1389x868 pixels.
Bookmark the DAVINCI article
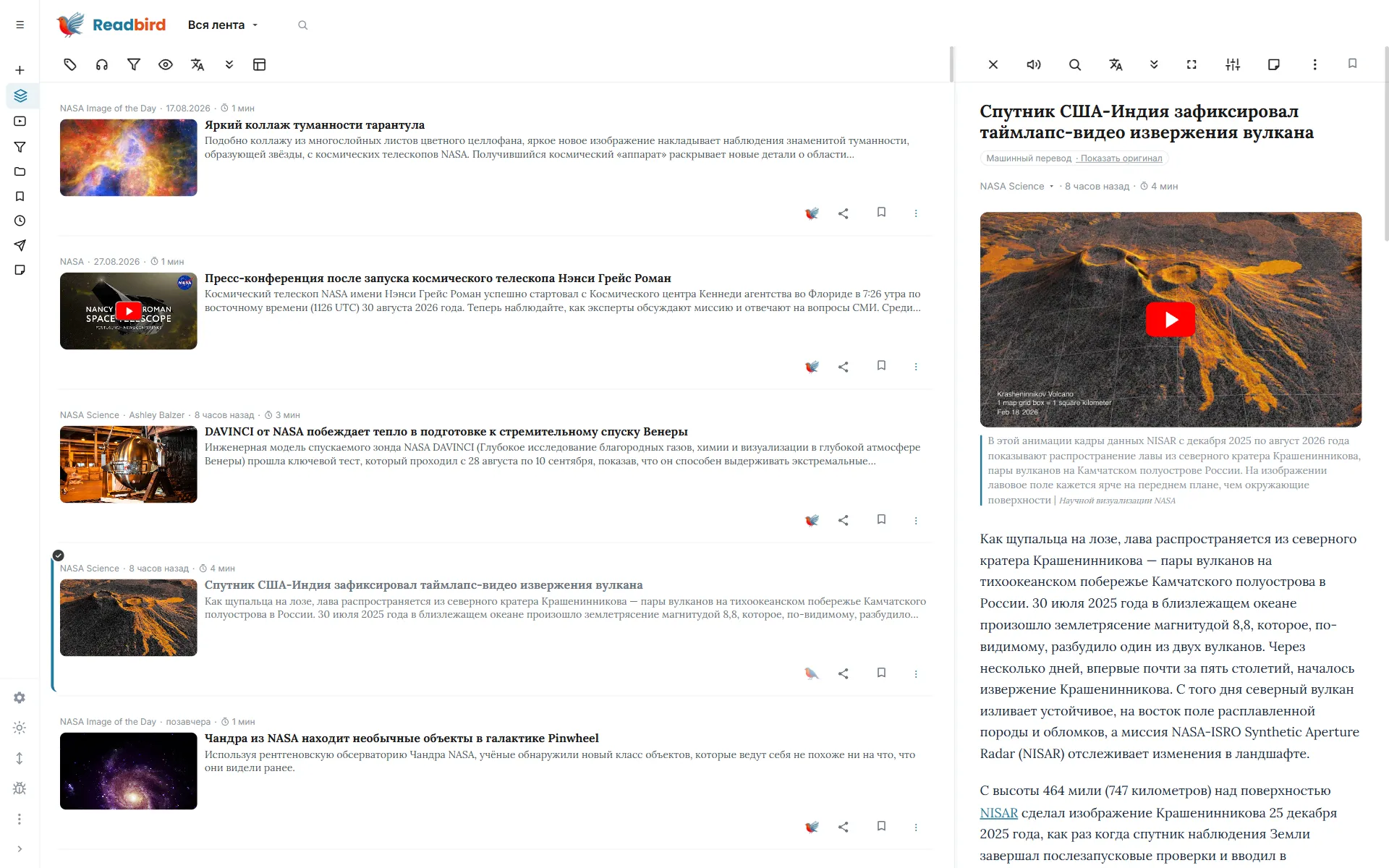(881, 519)
